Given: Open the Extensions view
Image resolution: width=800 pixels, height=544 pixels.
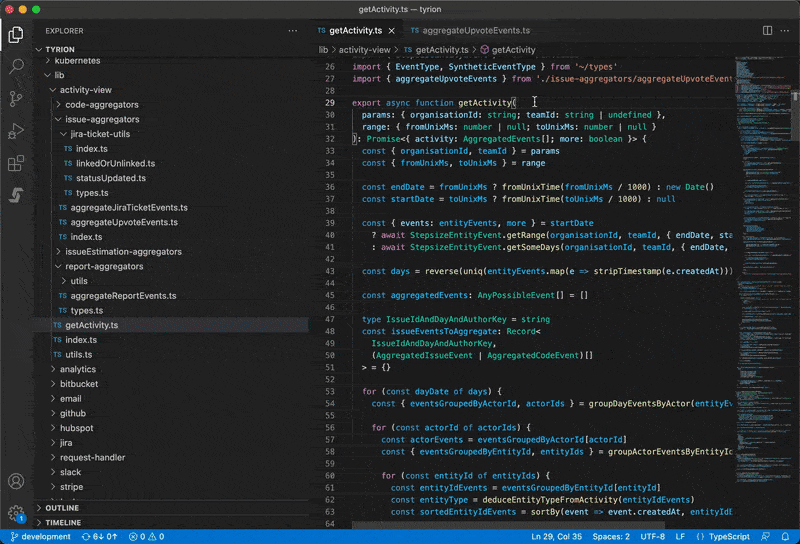Looking at the screenshot, I should pos(16,163).
